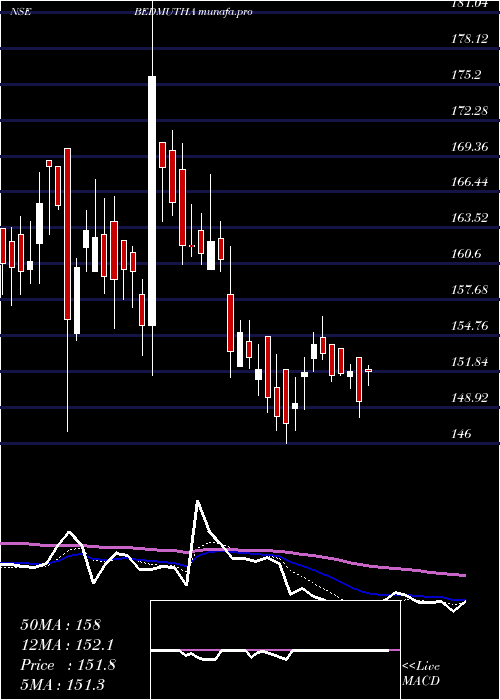Click the 154.76 price axis label
Screen dimensions: 500x700
pyautogui.click(x=468, y=326)
